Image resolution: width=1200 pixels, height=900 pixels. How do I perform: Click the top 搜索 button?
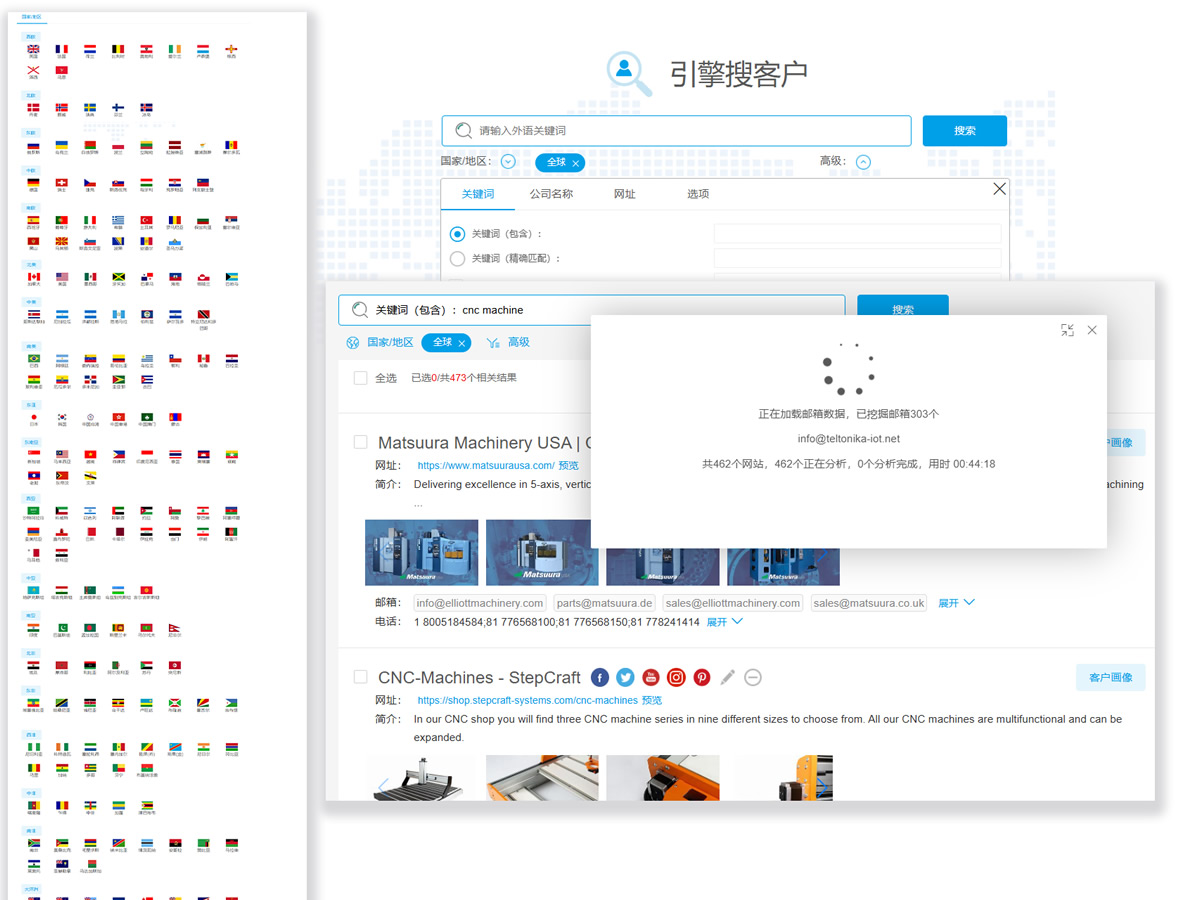coord(965,131)
